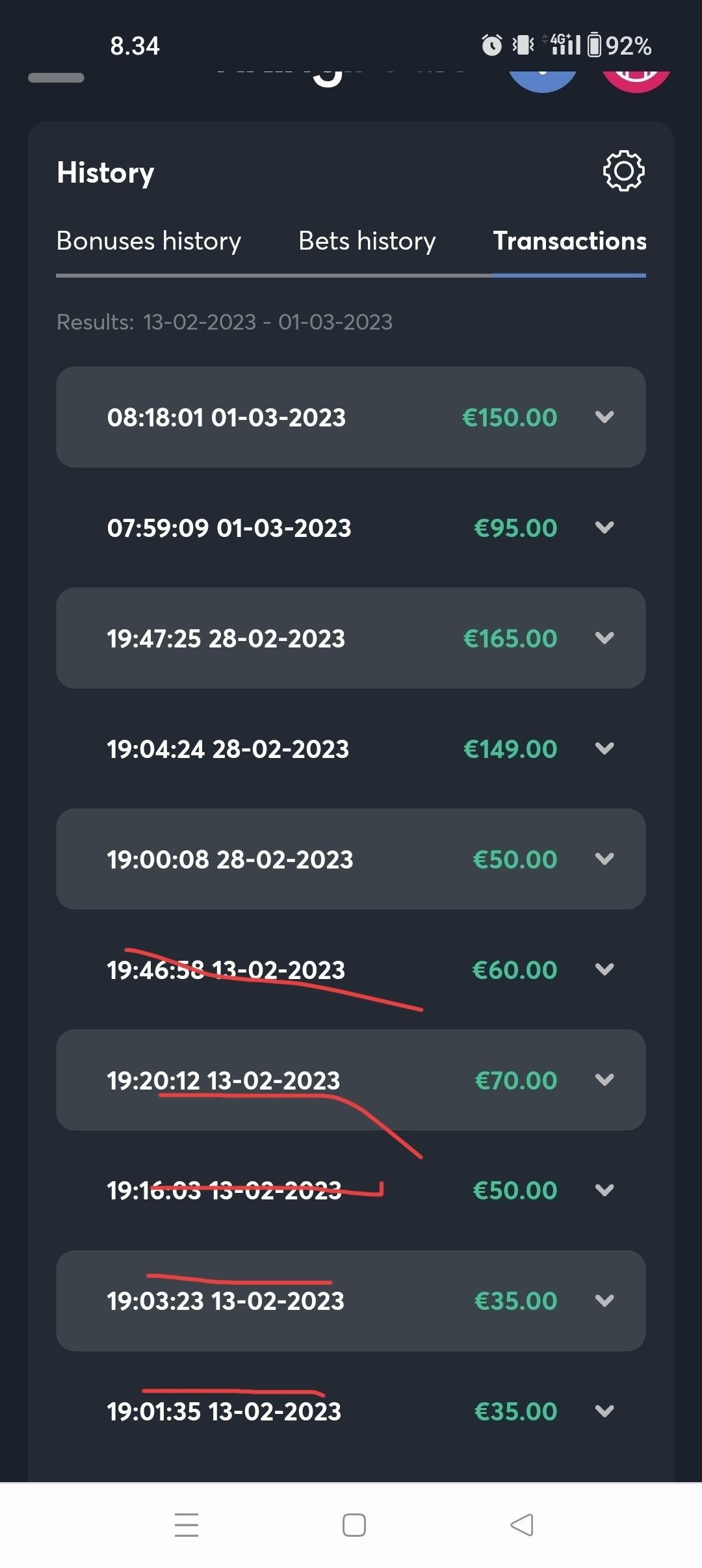Select the Transactions tab
Screen dimensions: 702x1568
click(569, 241)
